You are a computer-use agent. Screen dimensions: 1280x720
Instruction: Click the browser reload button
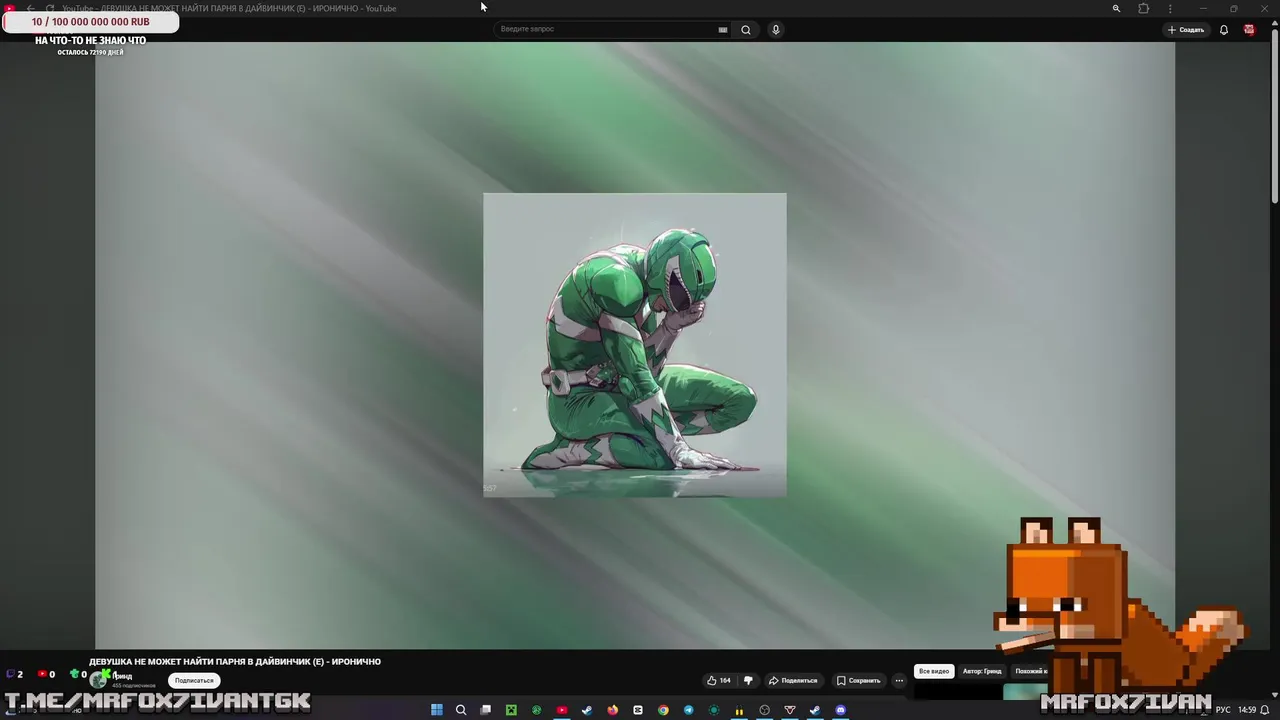[x=49, y=8]
